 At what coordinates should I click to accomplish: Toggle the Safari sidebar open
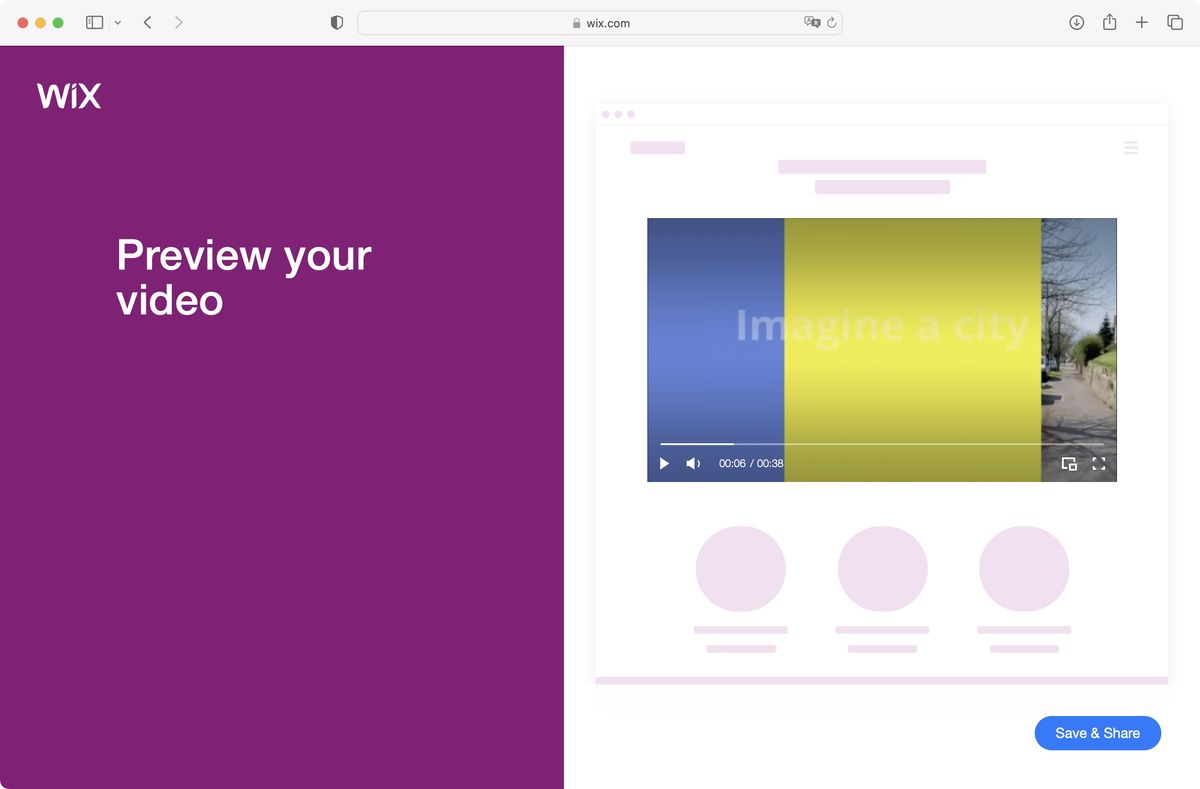coord(94,21)
